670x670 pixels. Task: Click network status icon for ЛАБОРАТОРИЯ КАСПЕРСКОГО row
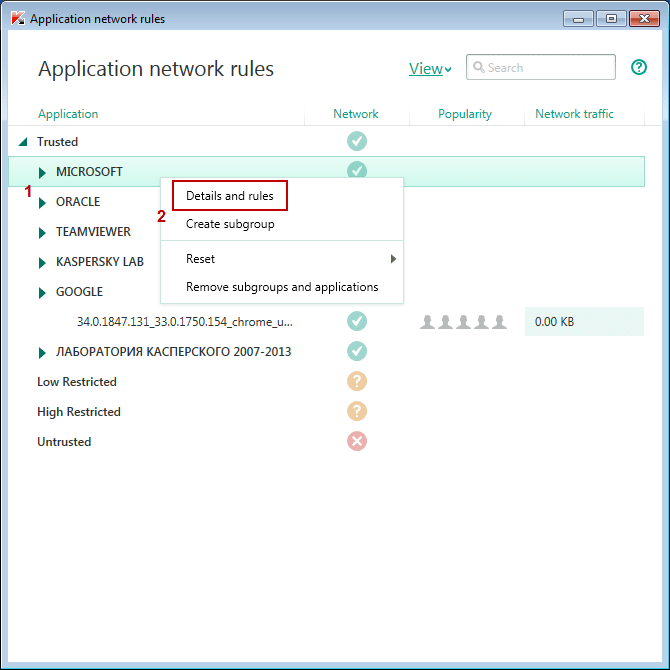(x=357, y=351)
